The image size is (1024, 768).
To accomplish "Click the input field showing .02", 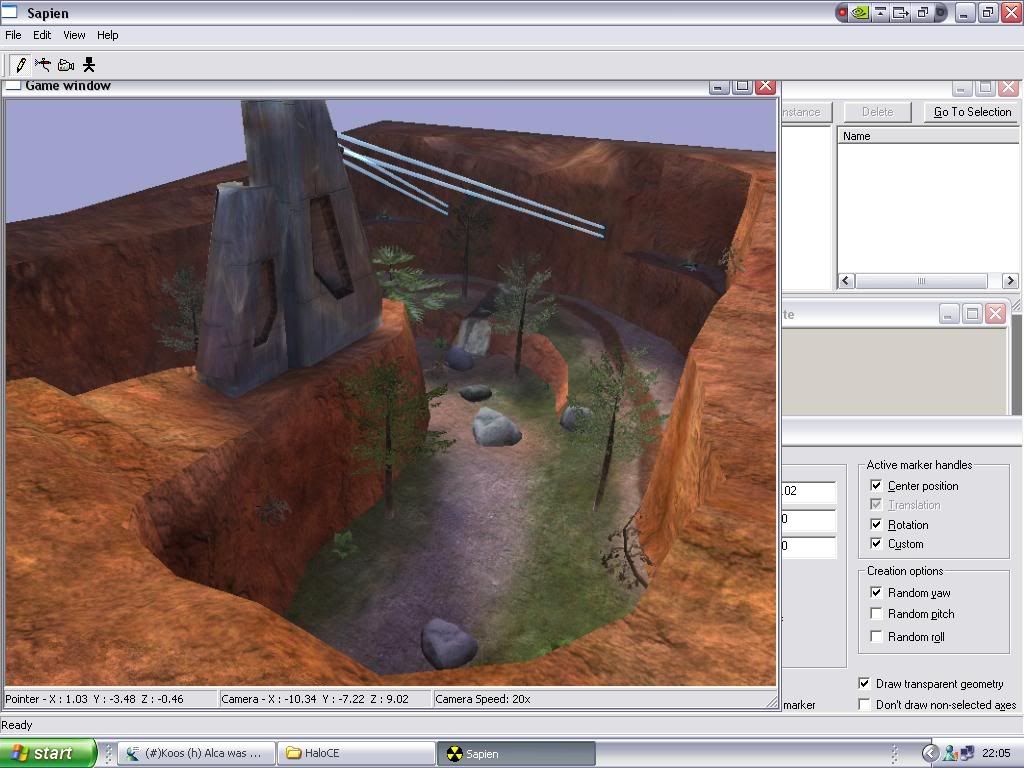I will click(x=808, y=491).
